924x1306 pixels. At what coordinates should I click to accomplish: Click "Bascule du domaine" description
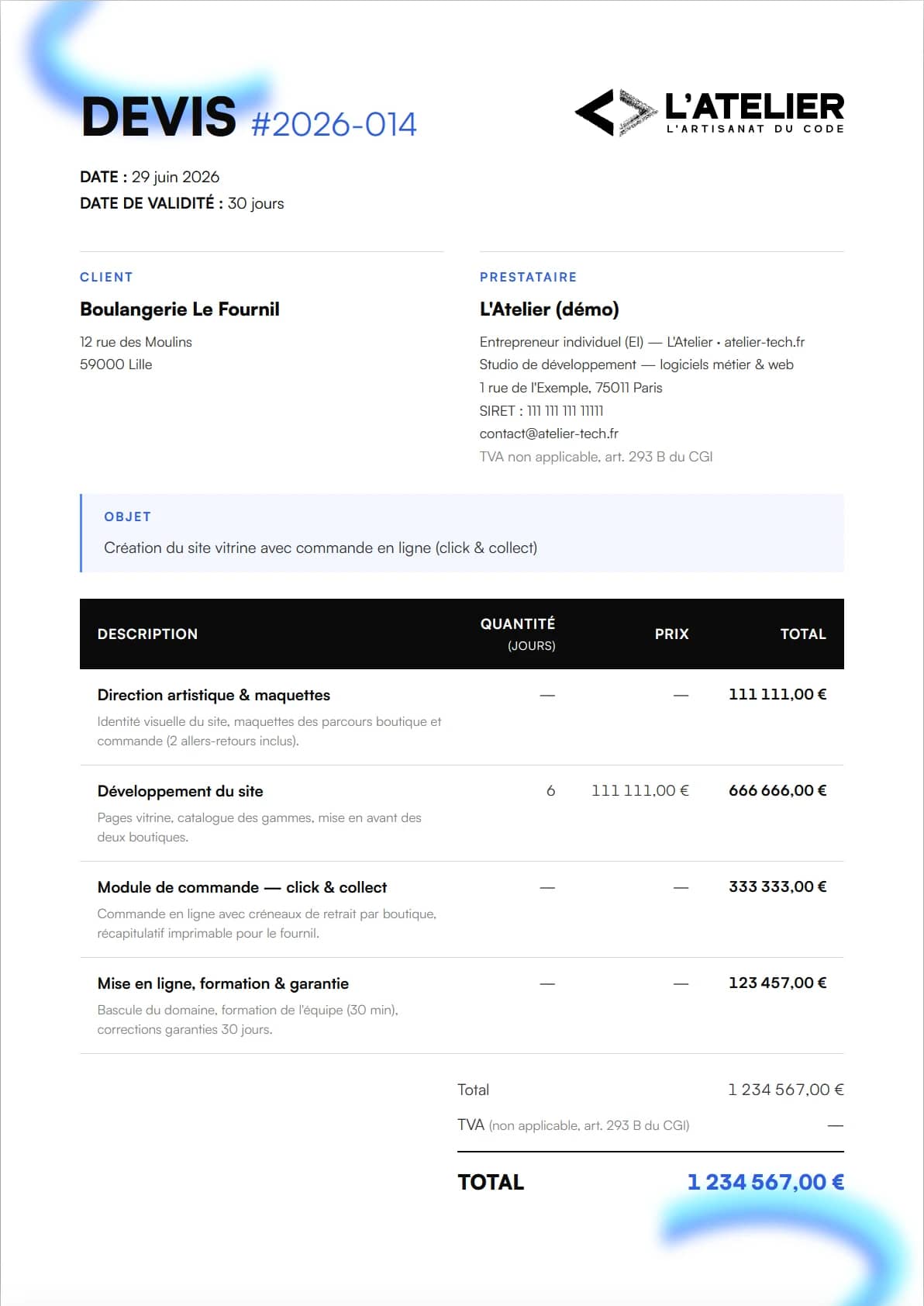click(x=247, y=1020)
